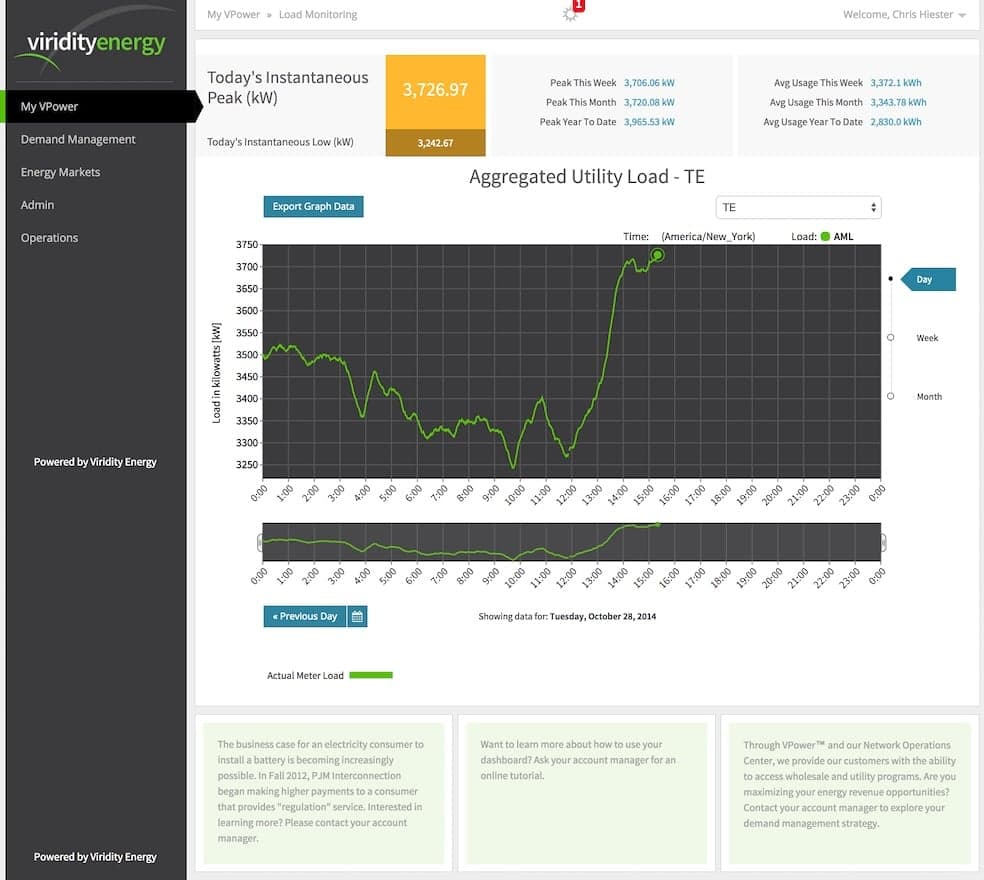Open the calendar date picker icon

358,616
